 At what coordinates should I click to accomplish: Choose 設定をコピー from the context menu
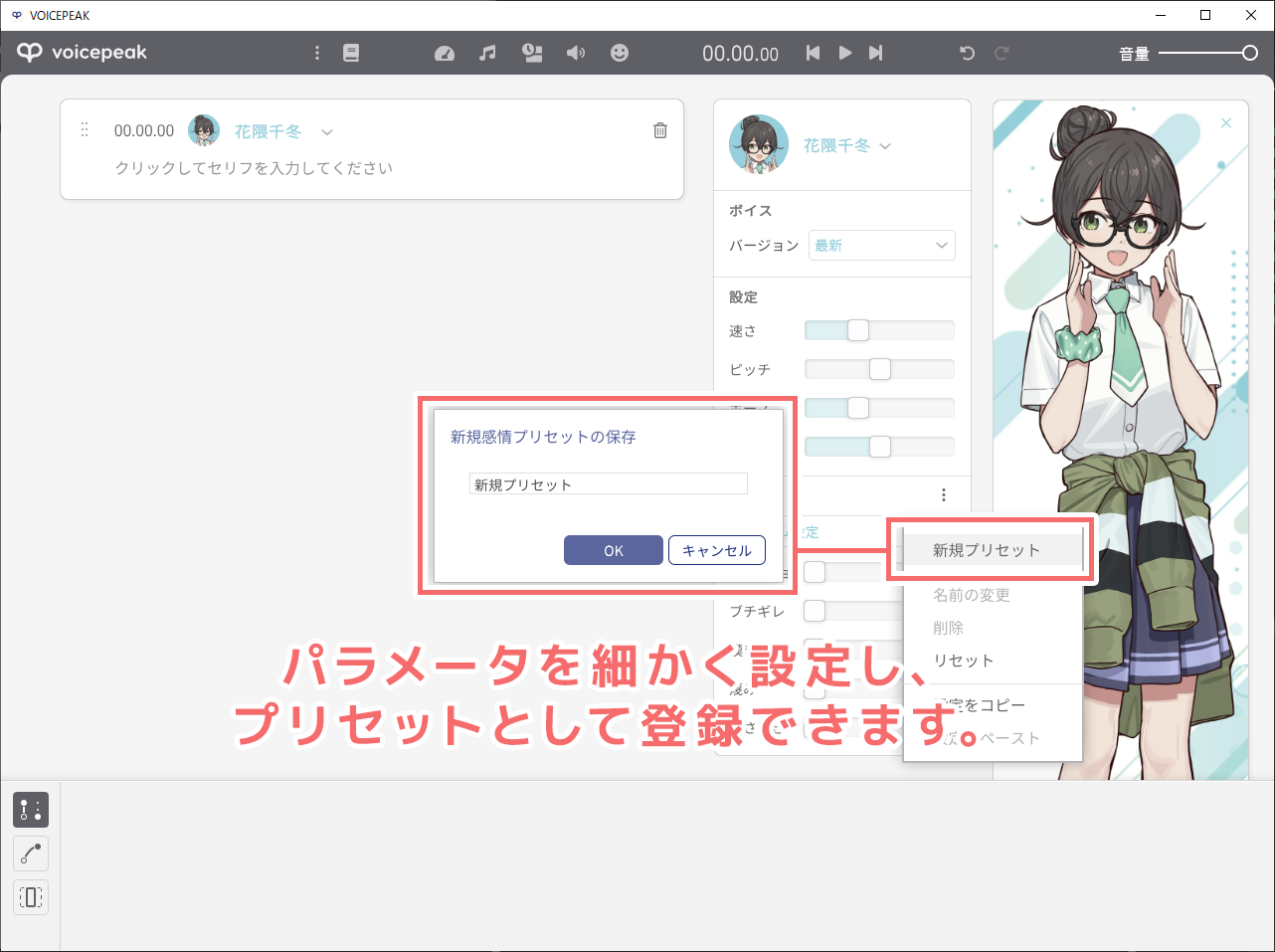(980, 705)
